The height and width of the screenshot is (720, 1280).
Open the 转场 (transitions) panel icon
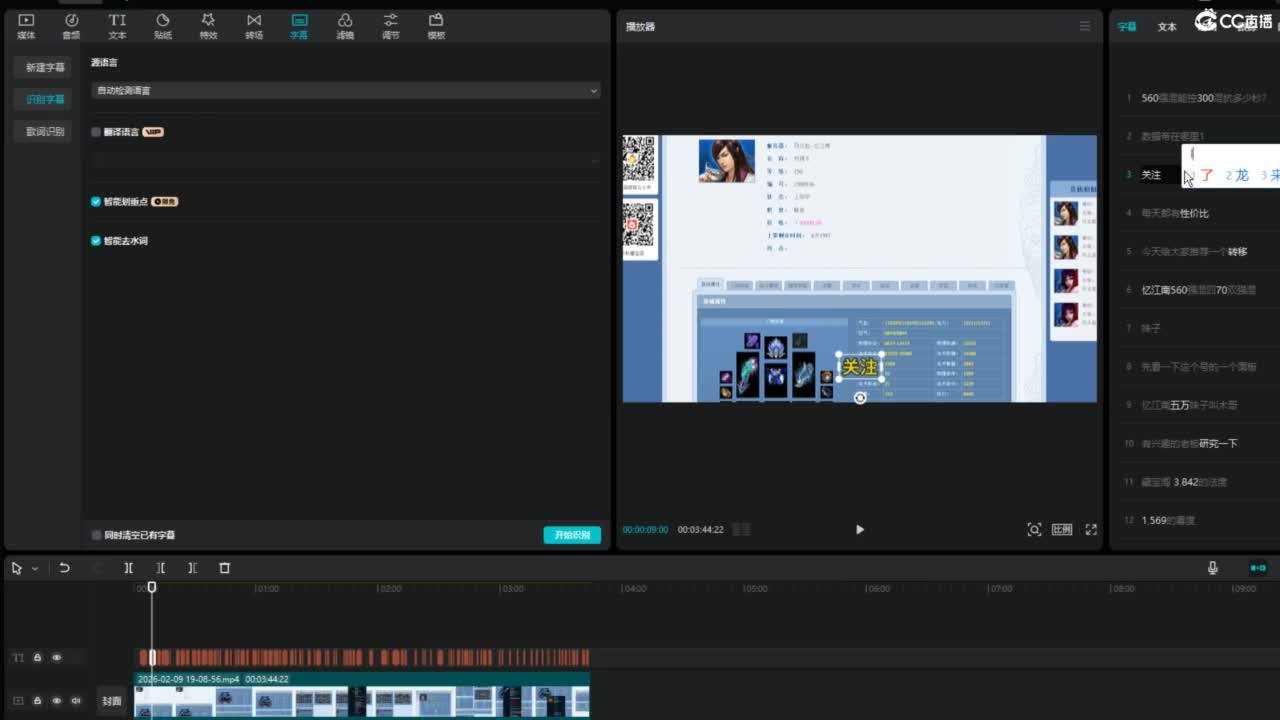(x=254, y=26)
